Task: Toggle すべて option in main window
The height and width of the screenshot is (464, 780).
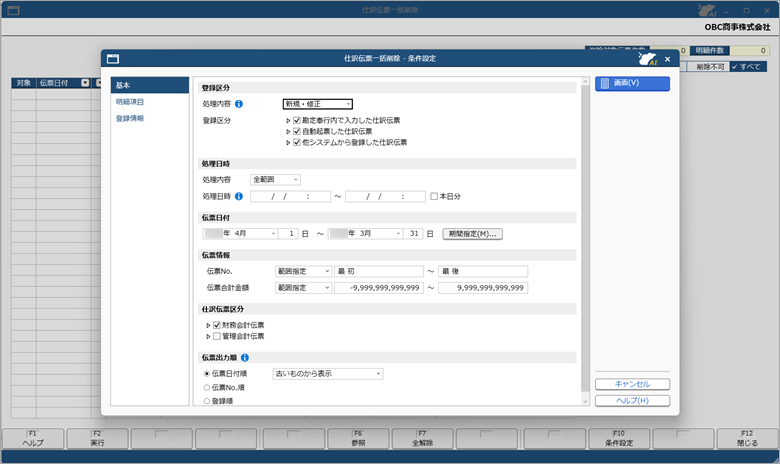Action: (750, 67)
